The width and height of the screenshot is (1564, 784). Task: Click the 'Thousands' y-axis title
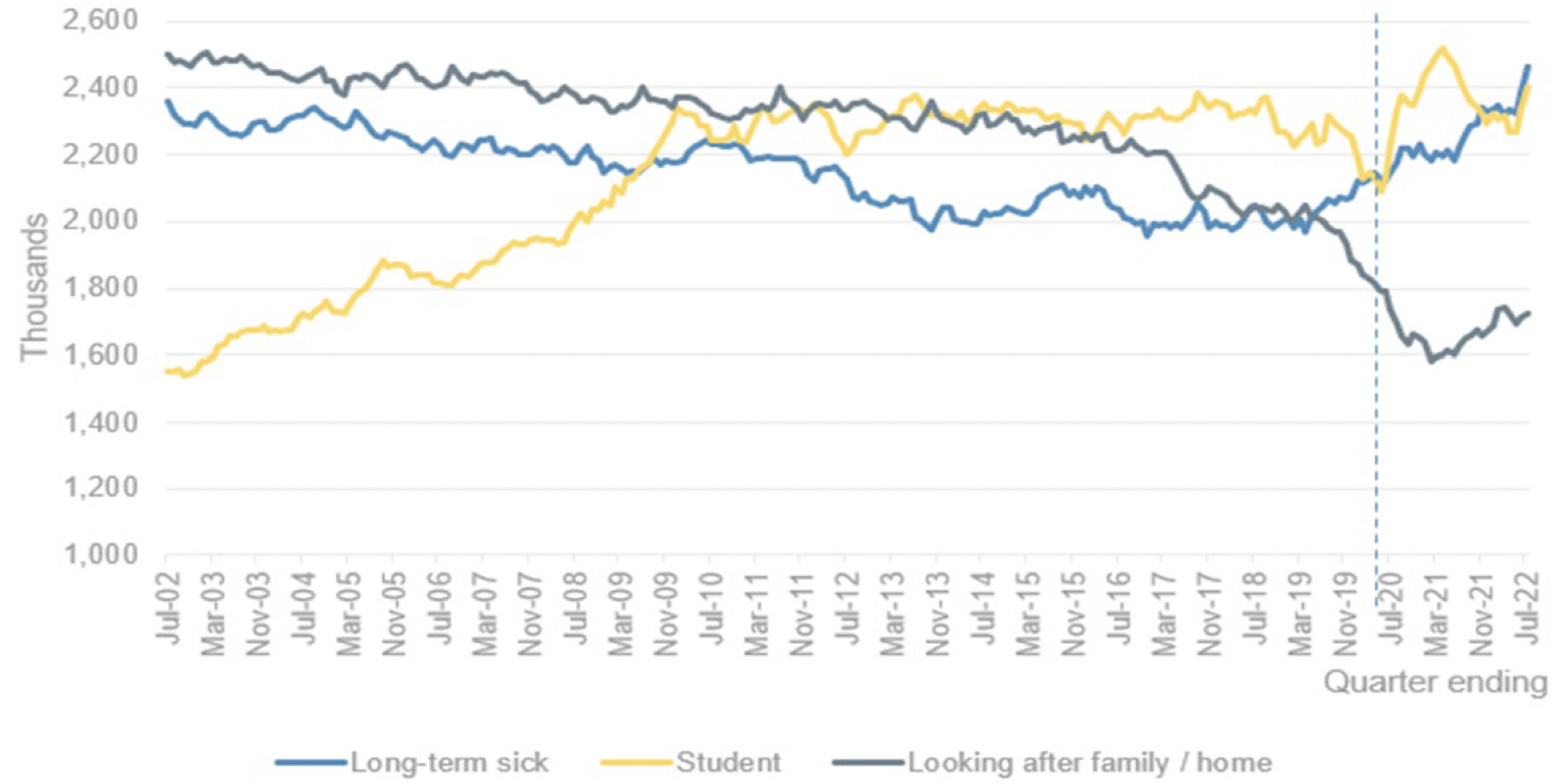(34, 287)
